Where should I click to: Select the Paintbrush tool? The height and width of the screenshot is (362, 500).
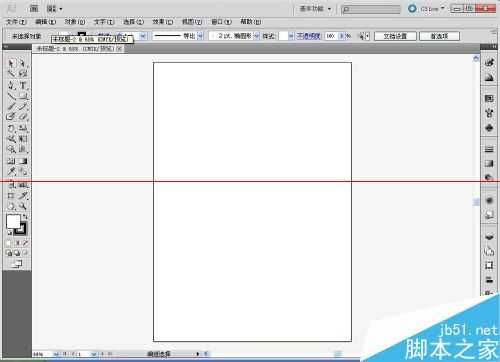click(11, 107)
